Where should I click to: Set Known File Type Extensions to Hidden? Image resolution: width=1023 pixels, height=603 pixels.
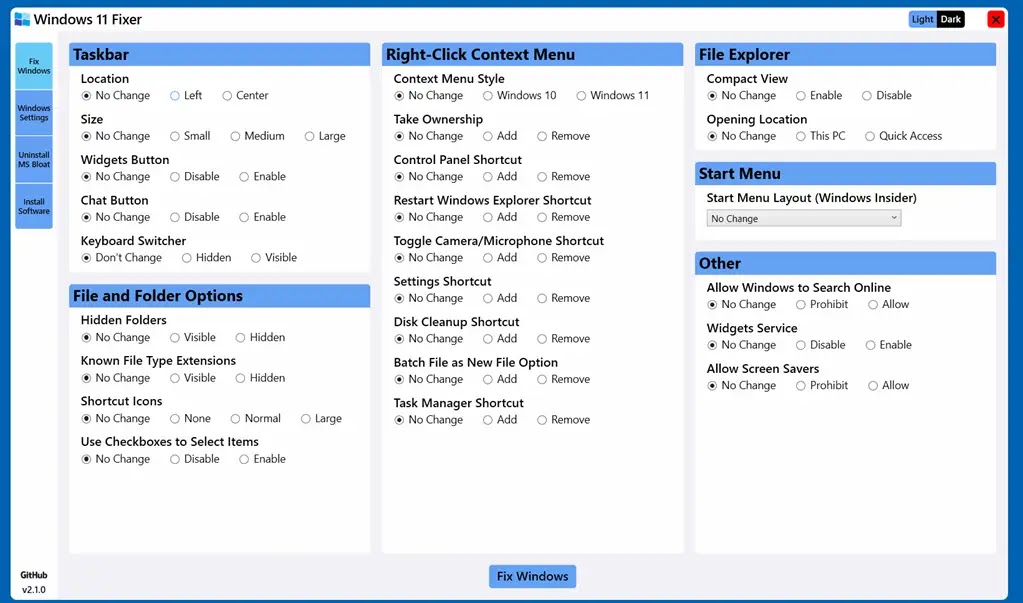(260, 378)
